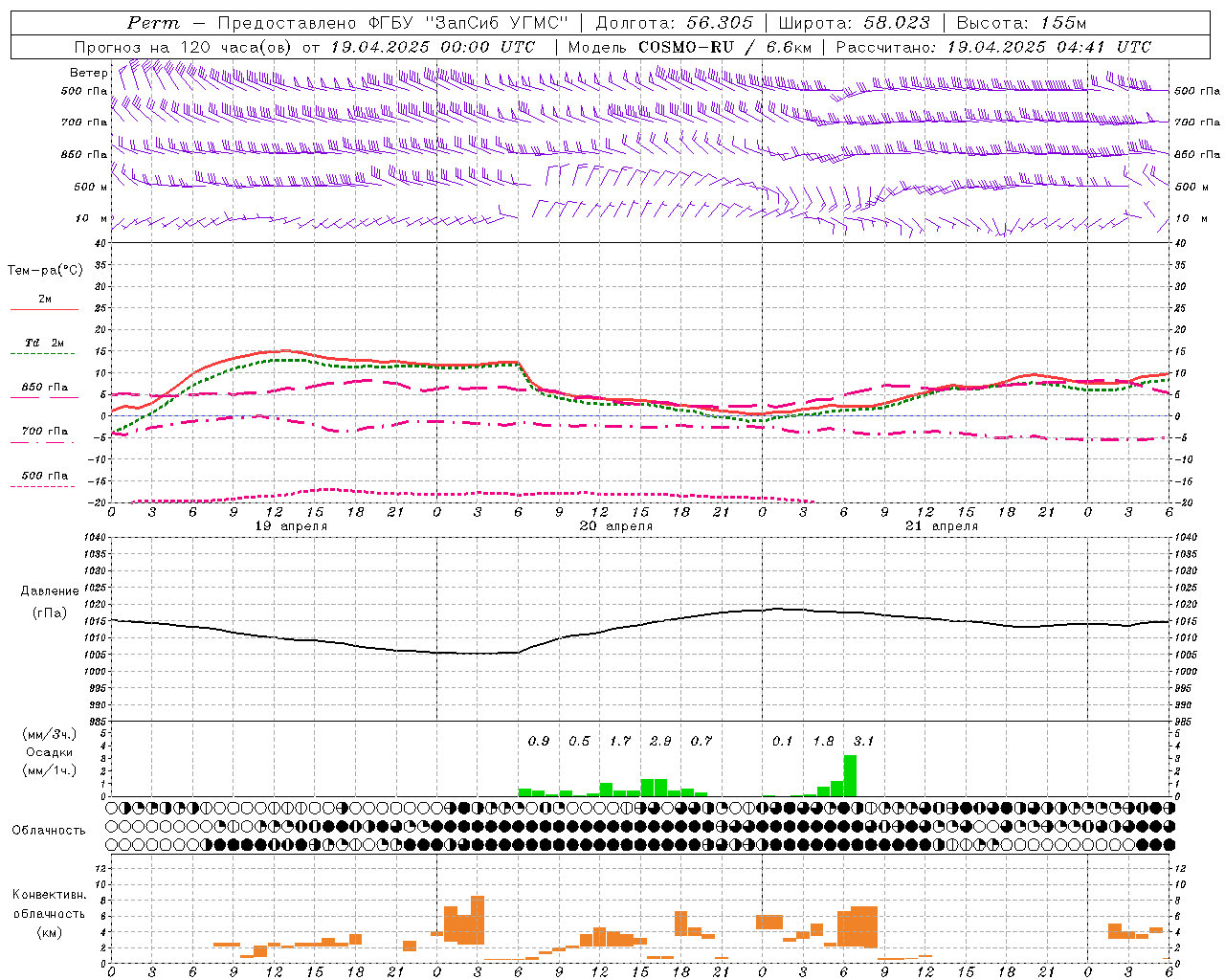Select precipitation total "0.1"
1225x980 pixels.
(783, 742)
